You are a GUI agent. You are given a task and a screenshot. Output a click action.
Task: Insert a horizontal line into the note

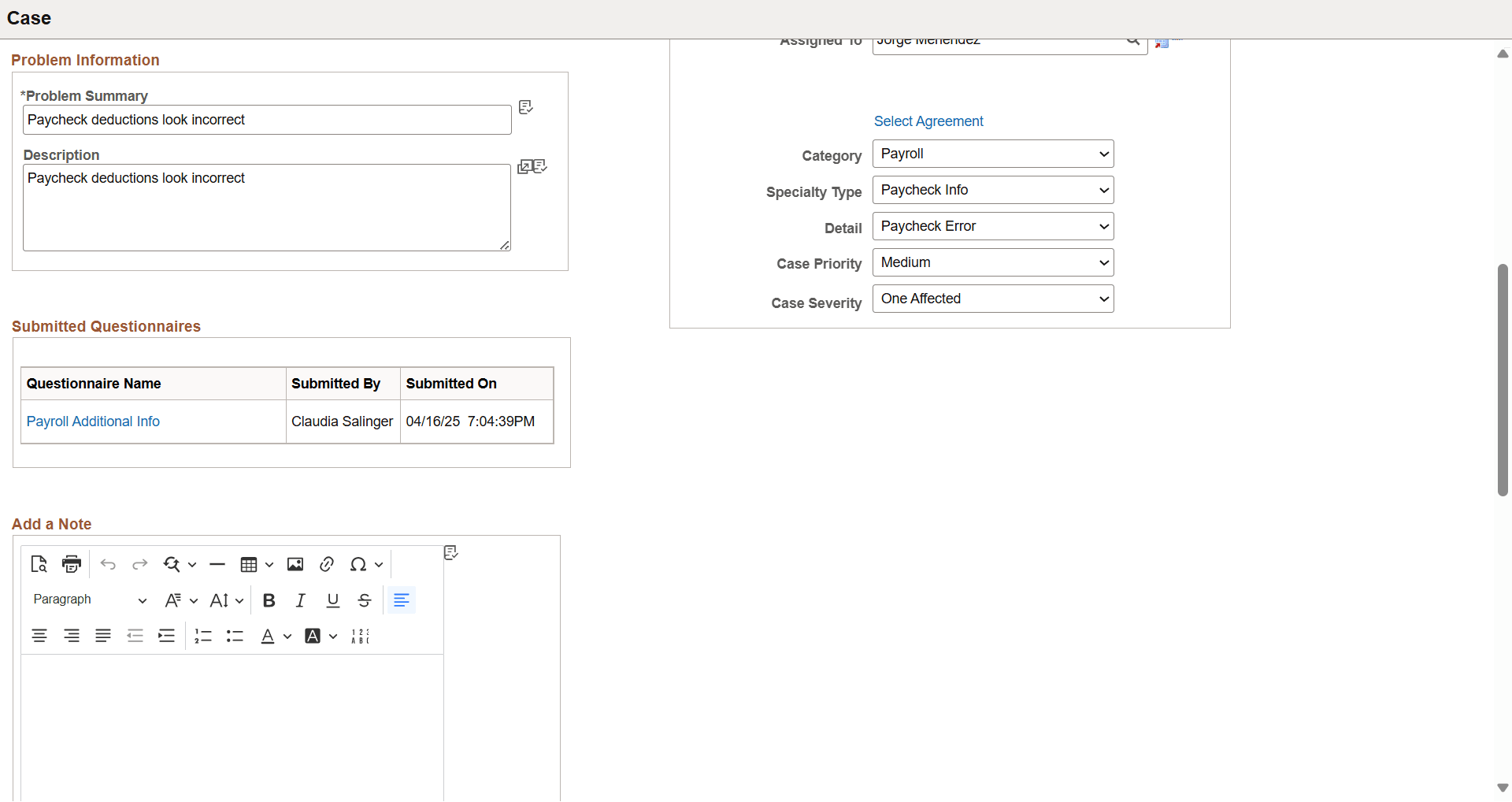pyautogui.click(x=217, y=564)
